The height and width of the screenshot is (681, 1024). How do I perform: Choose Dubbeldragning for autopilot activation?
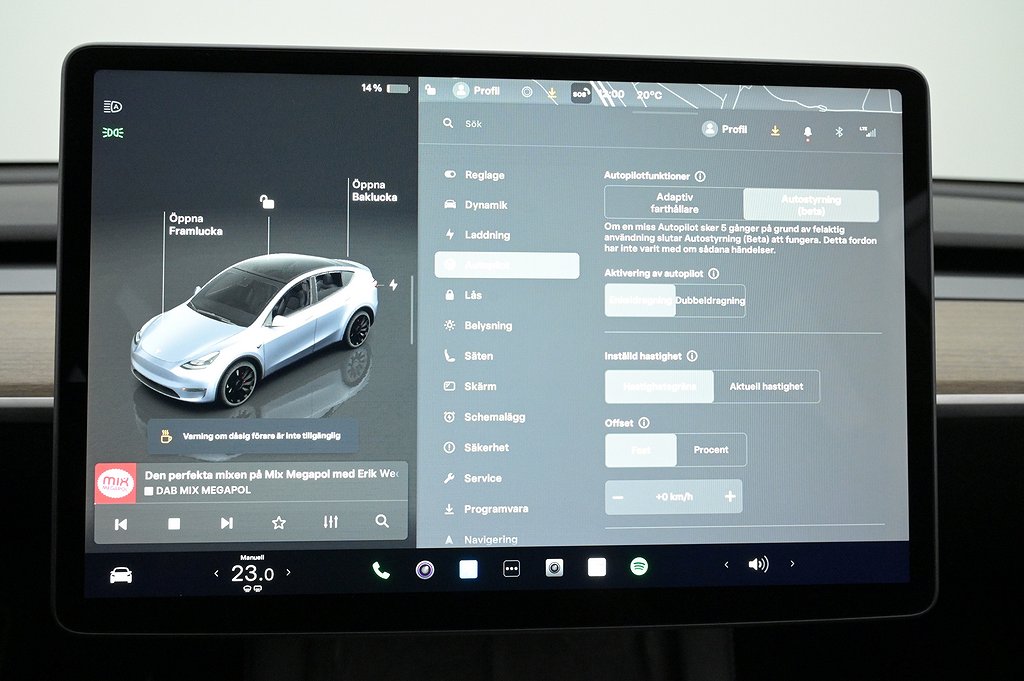[x=710, y=301]
